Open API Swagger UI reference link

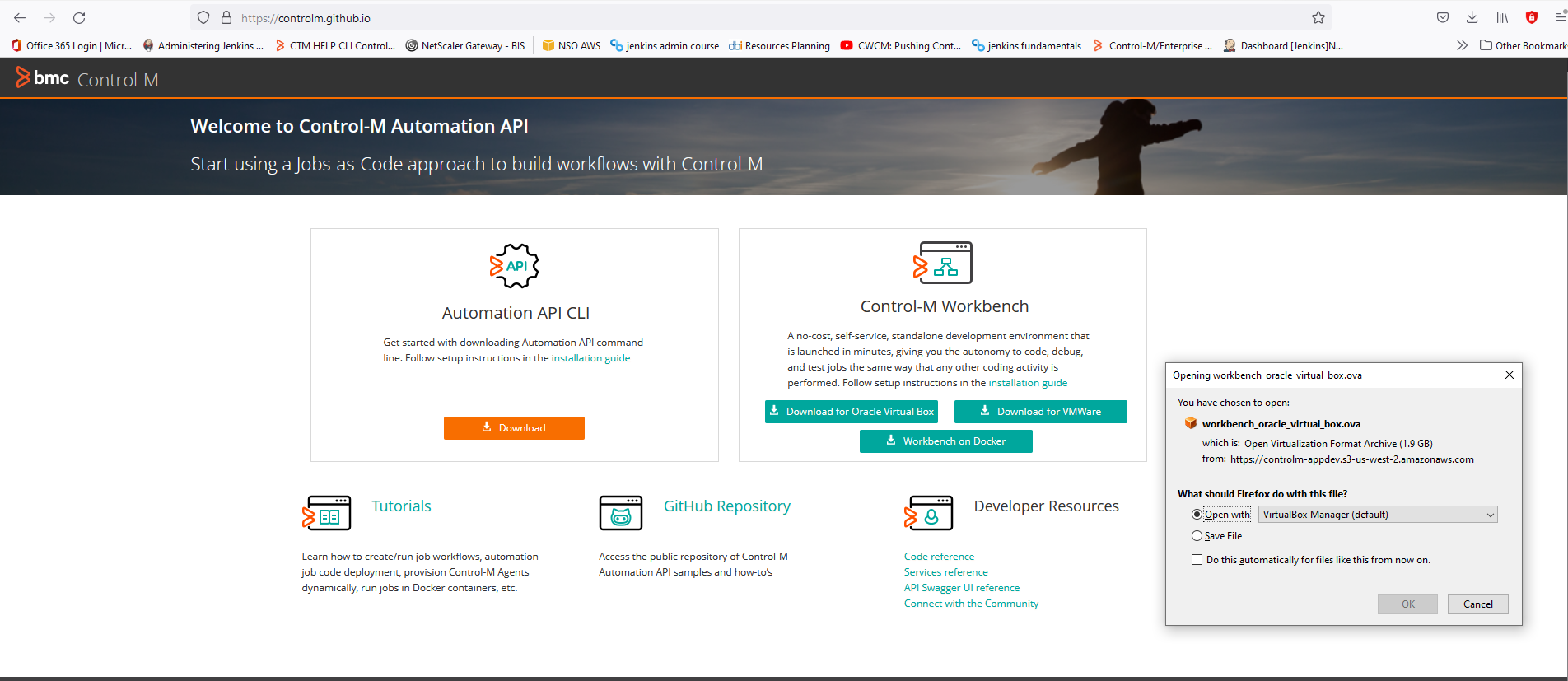pos(962,588)
